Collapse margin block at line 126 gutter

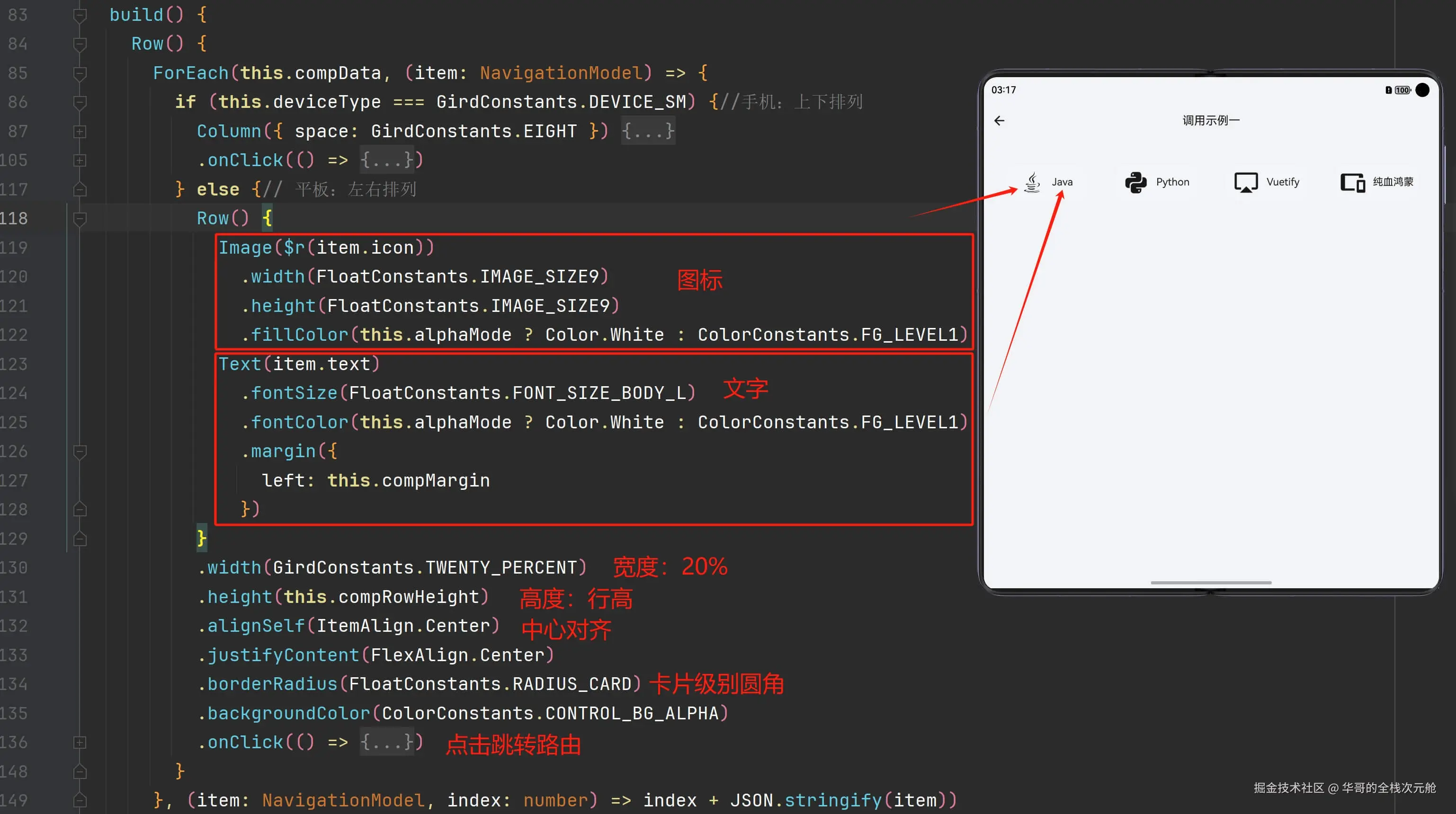[80, 451]
